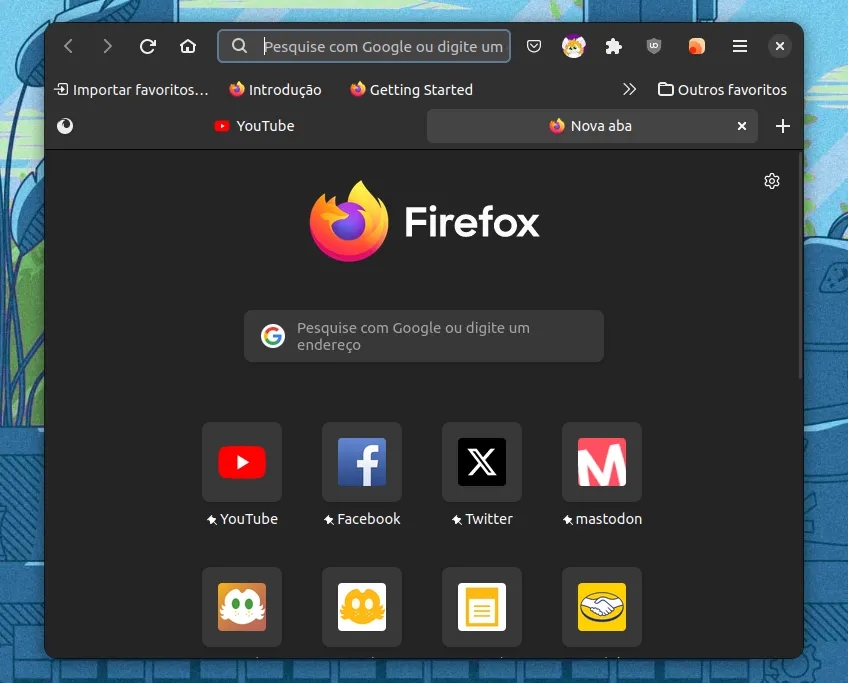Open the Introdução bookmark
The width and height of the screenshot is (848, 683).
click(x=275, y=90)
